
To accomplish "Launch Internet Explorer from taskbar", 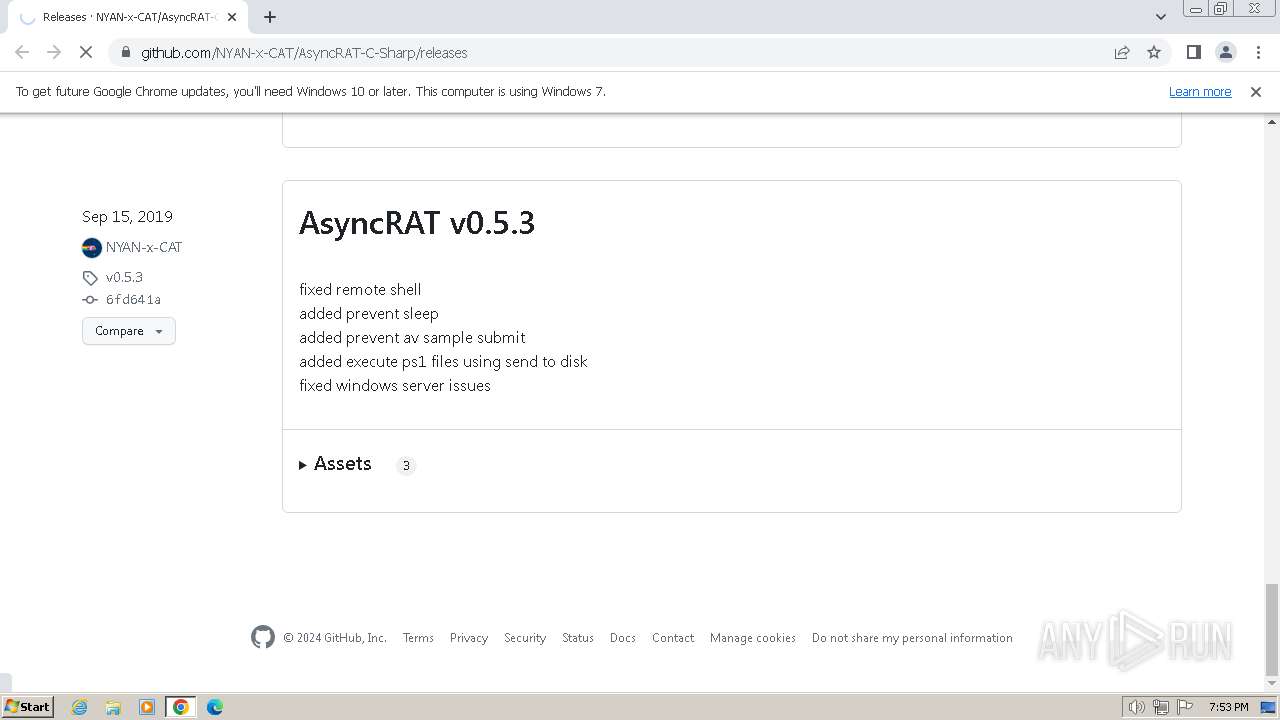I will (x=80, y=707).
